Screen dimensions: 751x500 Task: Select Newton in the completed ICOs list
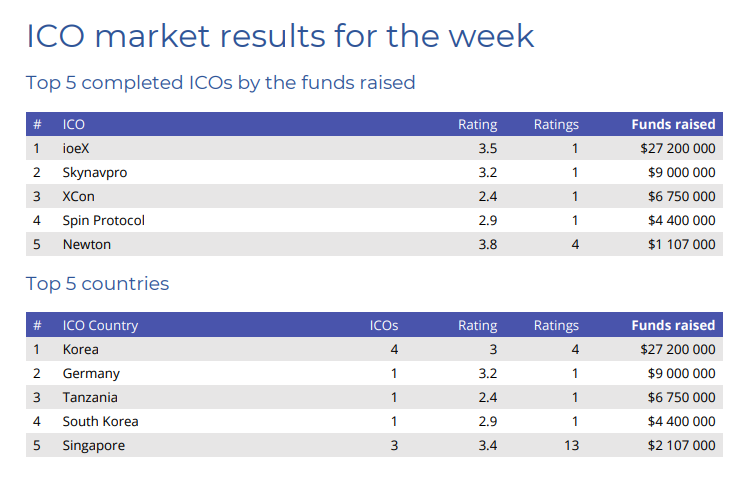tap(87, 244)
